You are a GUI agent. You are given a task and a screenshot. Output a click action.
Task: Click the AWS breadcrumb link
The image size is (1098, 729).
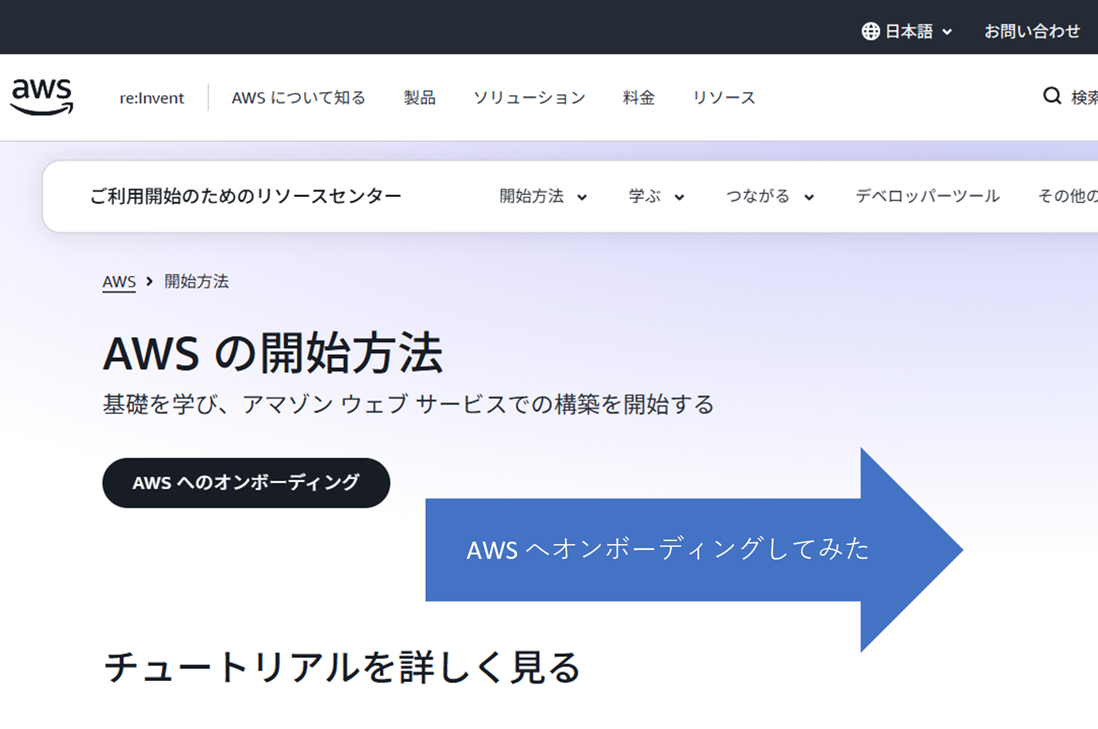(x=119, y=282)
